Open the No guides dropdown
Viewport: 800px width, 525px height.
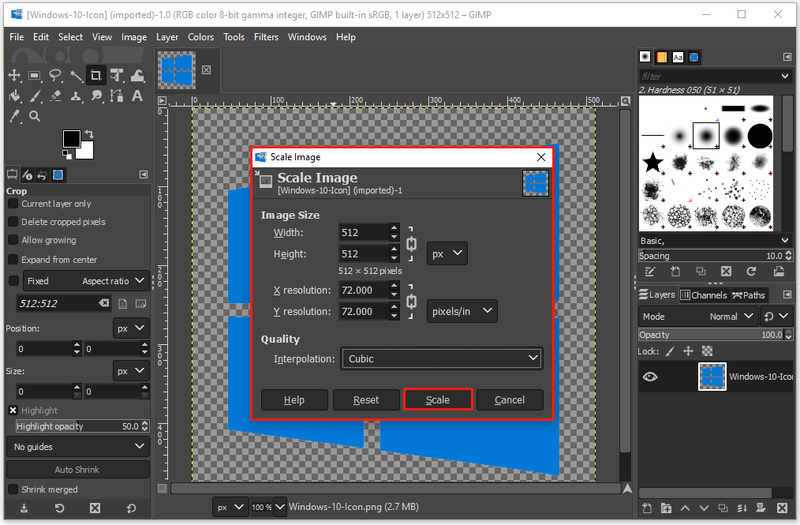(x=78, y=447)
